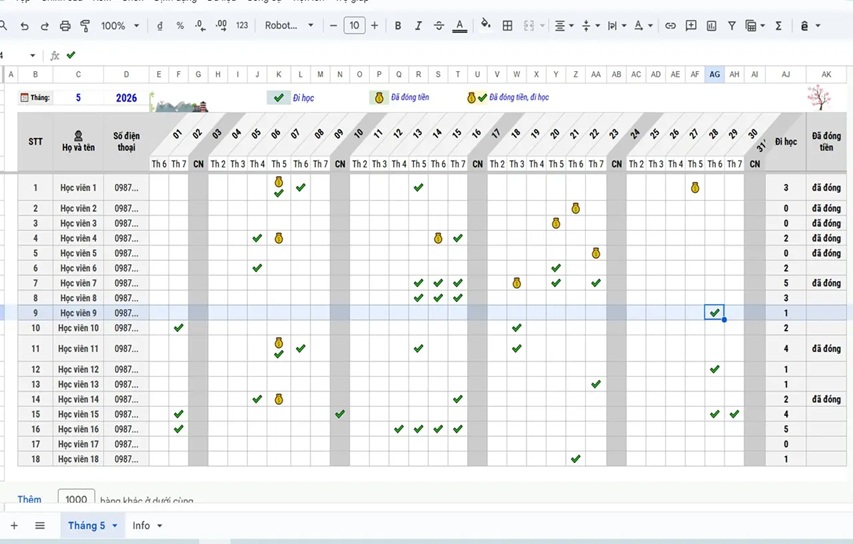
Task: Switch to the Info sheet tab
Action: [141, 526]
